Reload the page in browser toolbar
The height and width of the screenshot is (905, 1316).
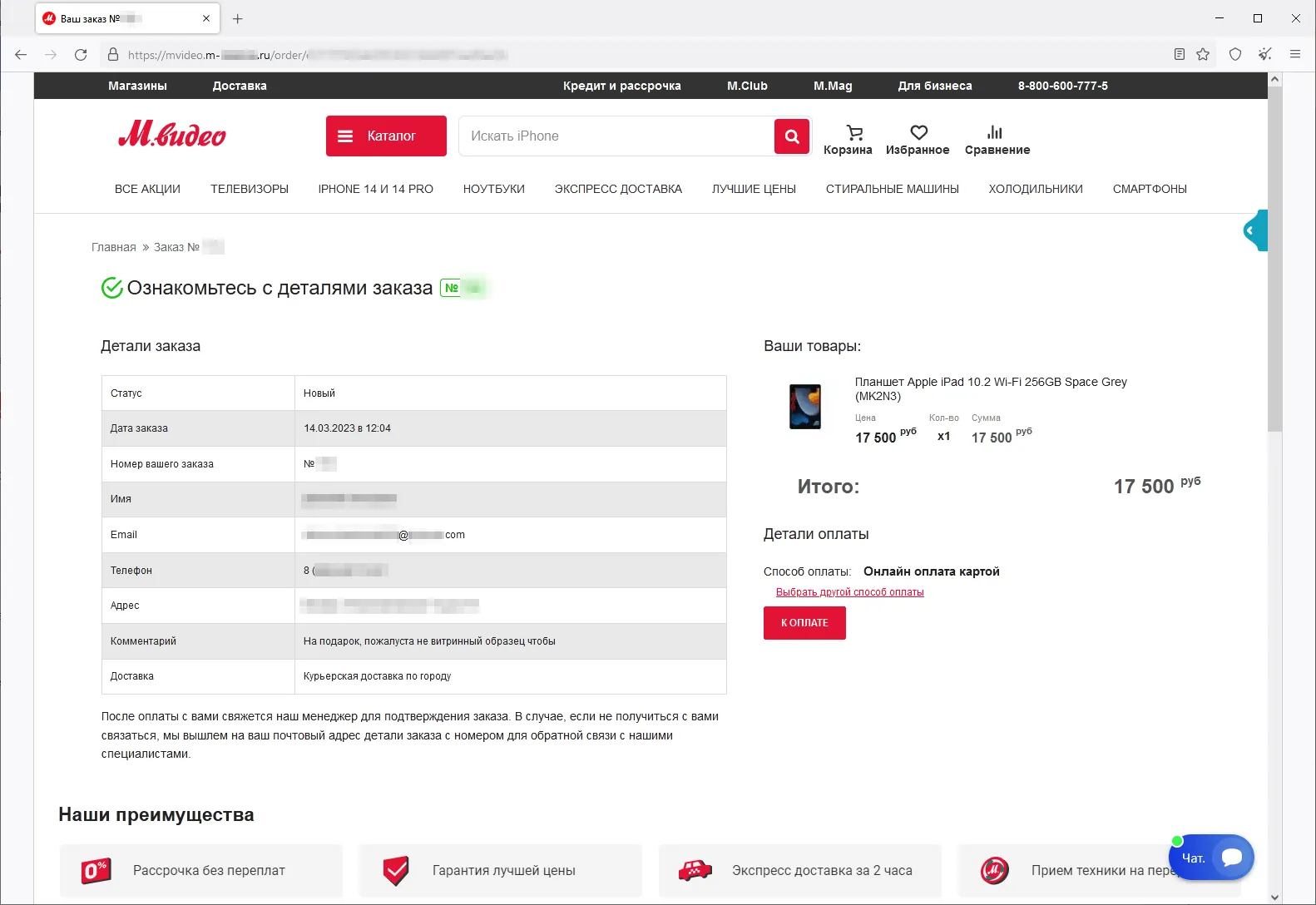pyautogui.click(x=81, y=55)
